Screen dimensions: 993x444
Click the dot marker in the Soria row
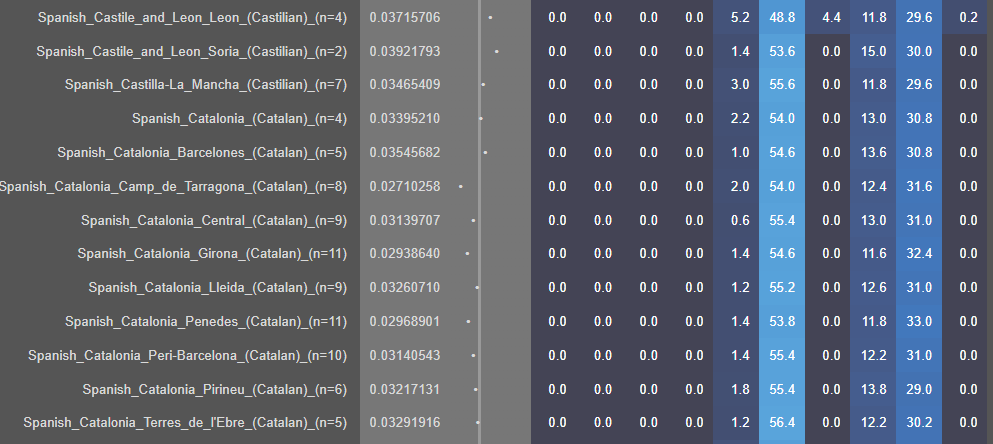(497, 50)
